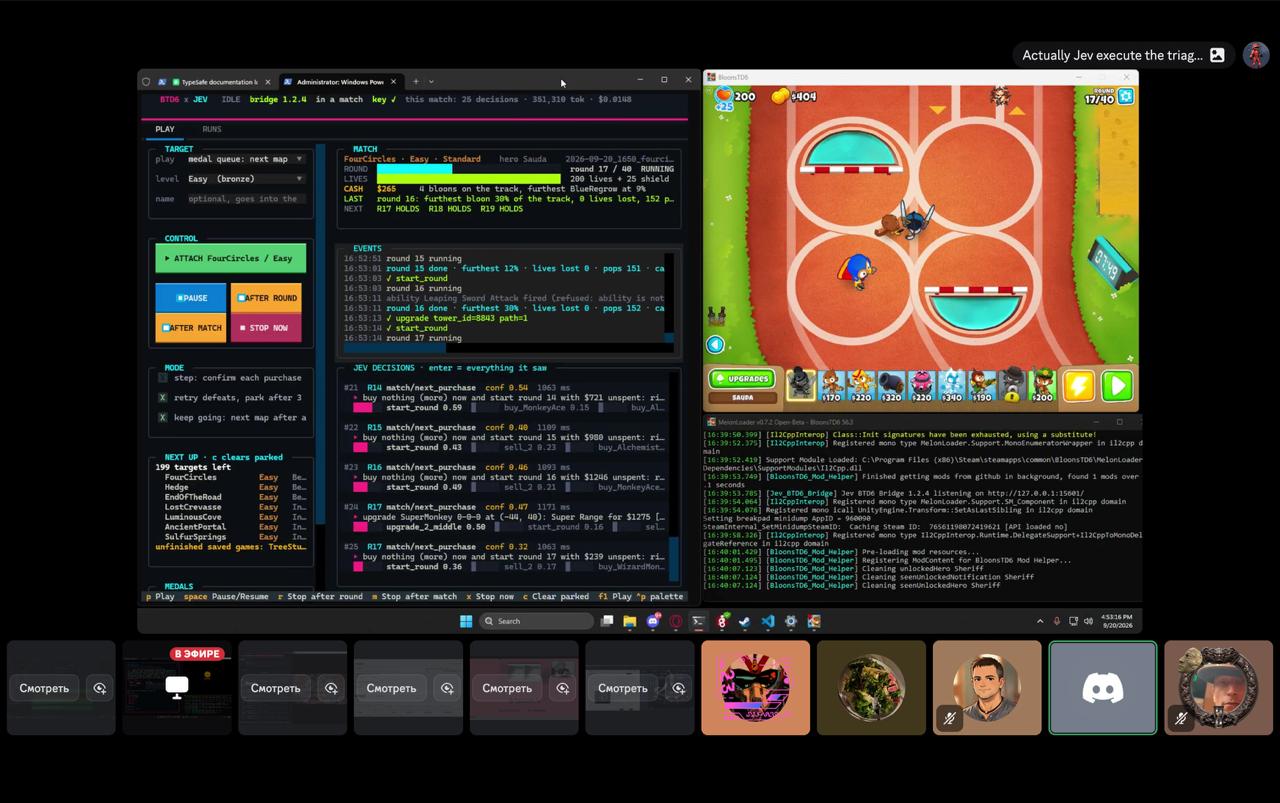Select the Sauda hero portrait in tower bar
Viewport: 1280px width, 803px height.
coord(800,385)
